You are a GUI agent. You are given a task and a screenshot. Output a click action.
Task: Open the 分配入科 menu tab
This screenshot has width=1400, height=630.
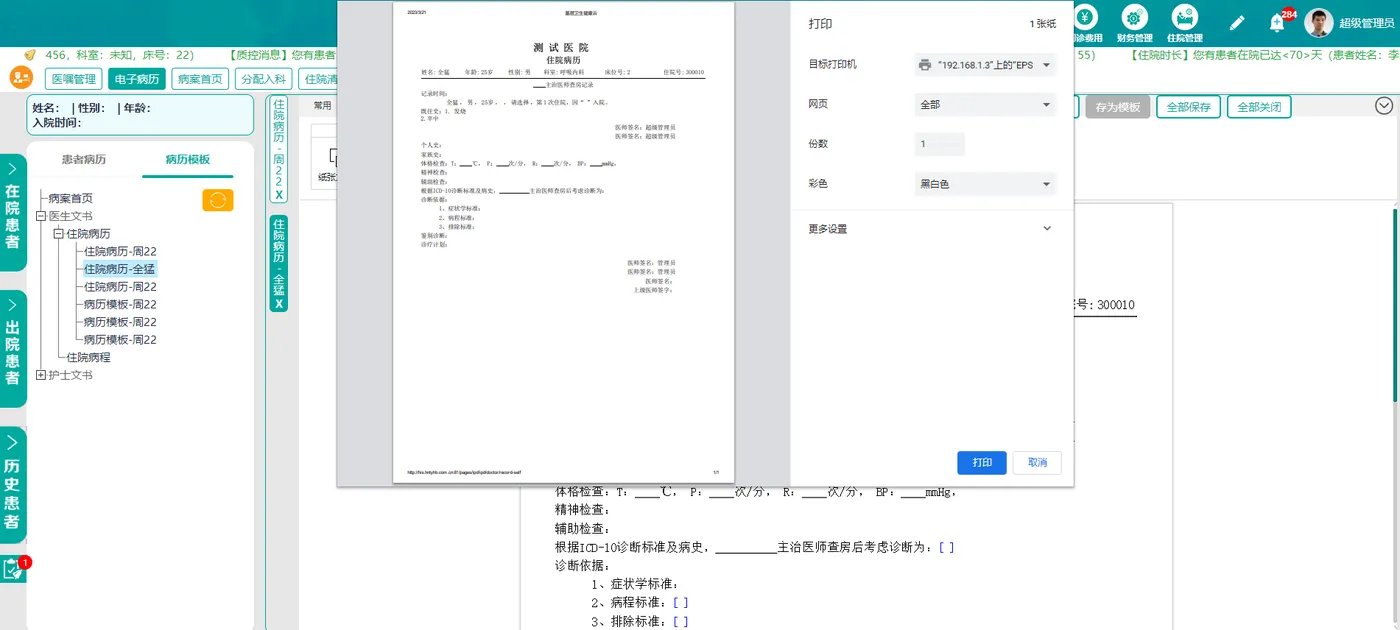pyautogui.click(x=263, y=79)
